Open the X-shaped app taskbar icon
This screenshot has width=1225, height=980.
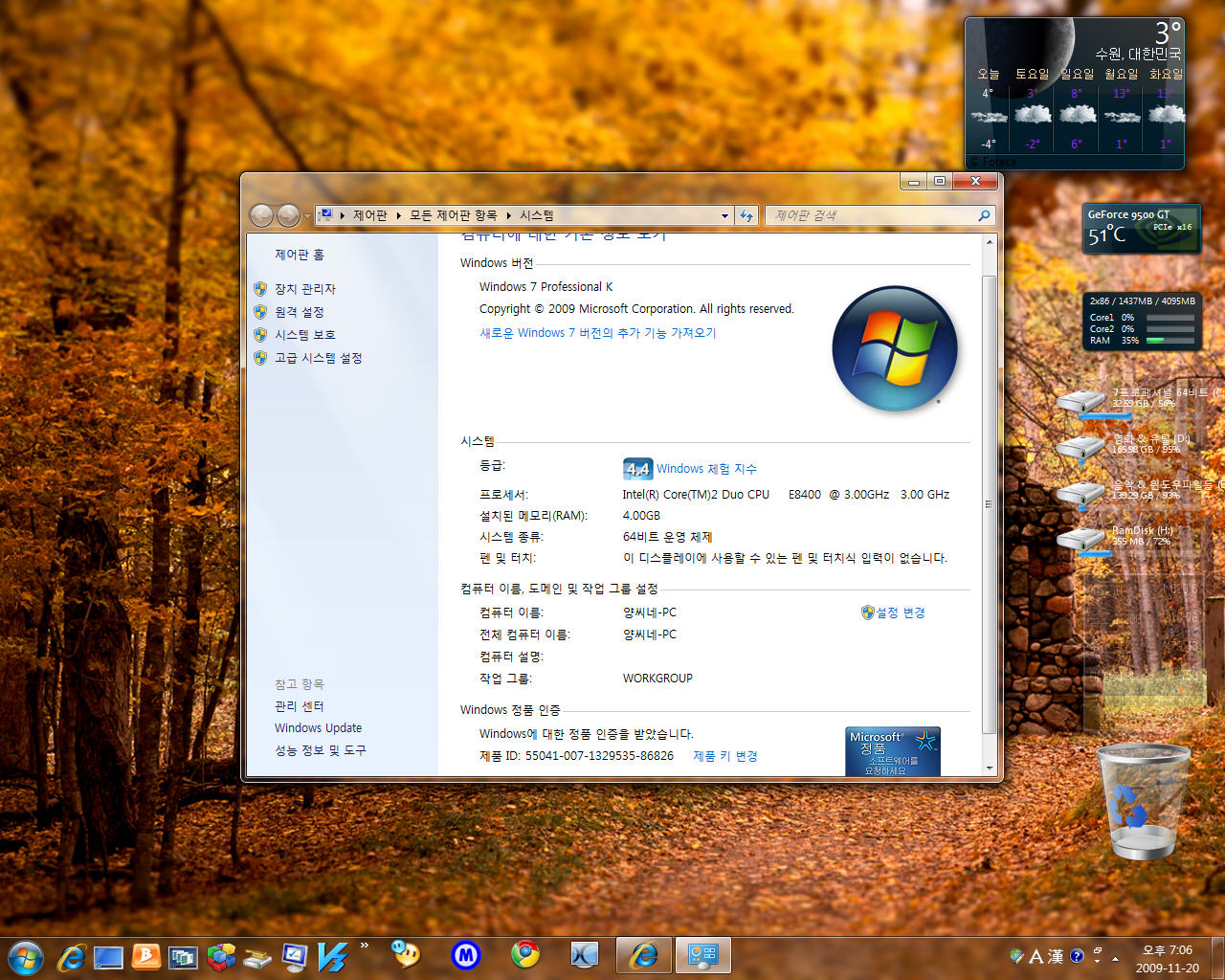click(x=584, y=954)
